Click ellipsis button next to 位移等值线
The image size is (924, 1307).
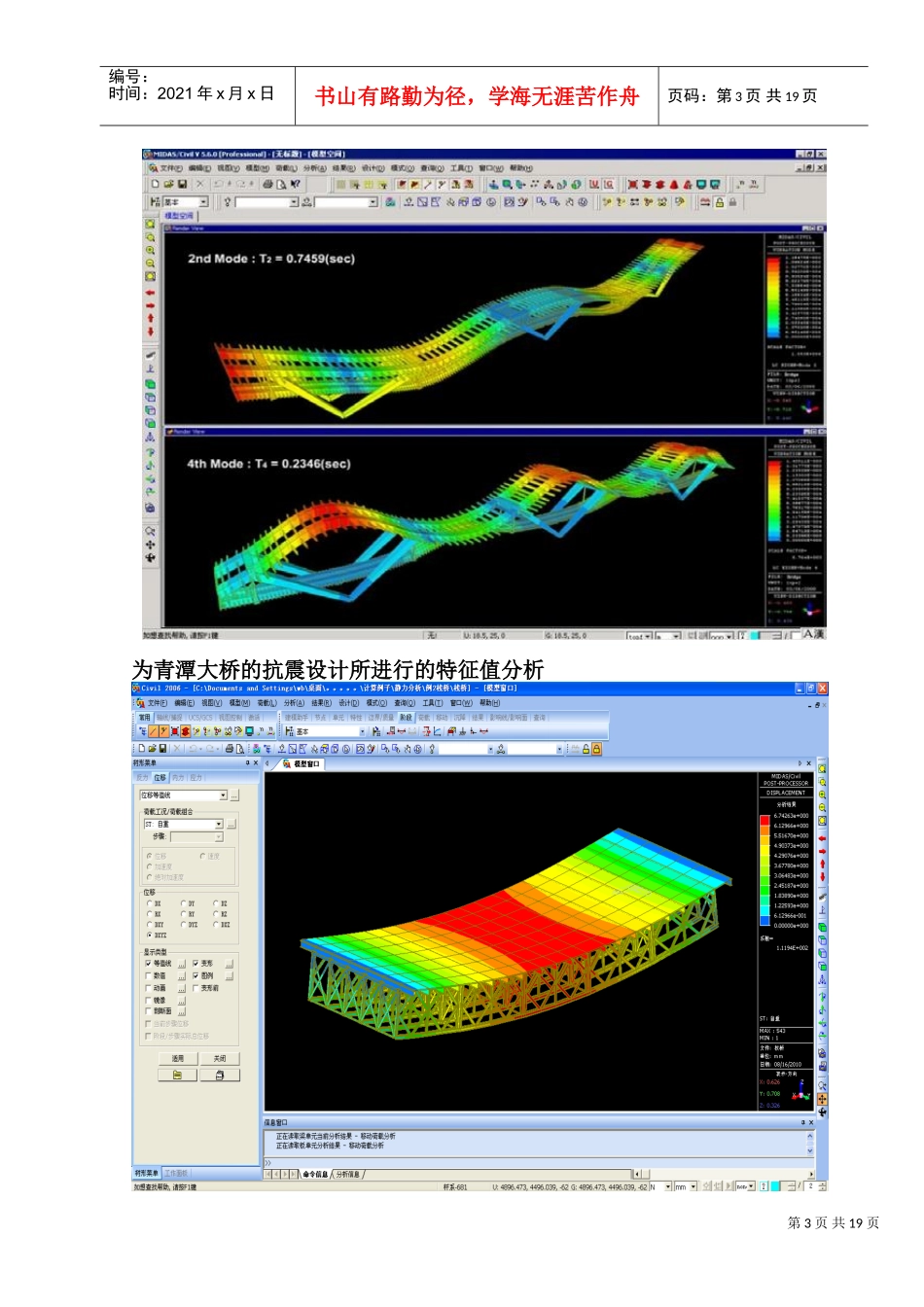(x=234, y=795)
